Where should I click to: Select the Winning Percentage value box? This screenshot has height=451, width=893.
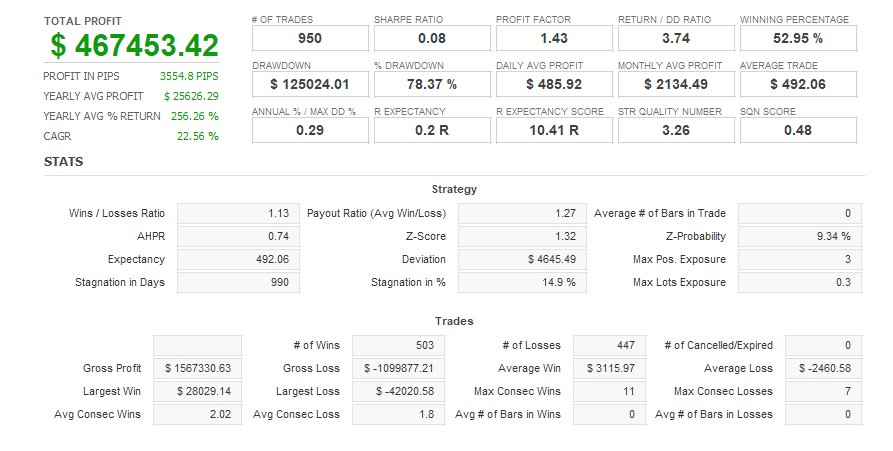click(798, 39)
